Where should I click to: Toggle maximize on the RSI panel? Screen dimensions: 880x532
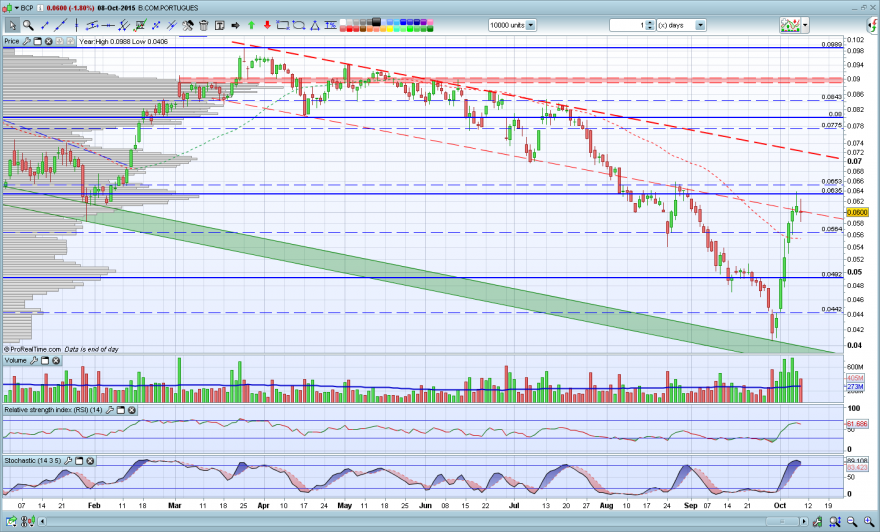(121, 410)
